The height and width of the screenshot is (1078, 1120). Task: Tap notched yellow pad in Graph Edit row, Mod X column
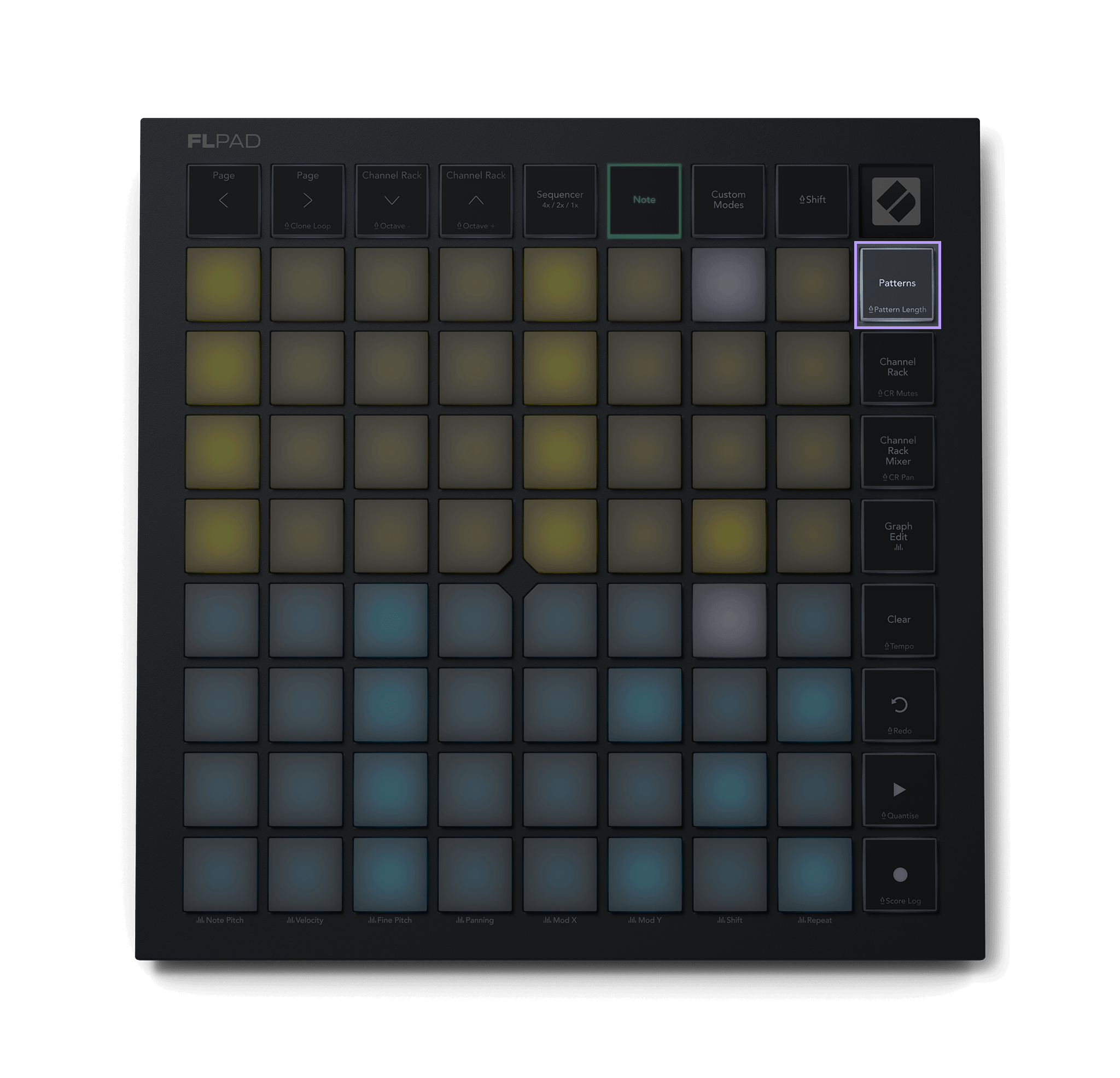[560, 536]
